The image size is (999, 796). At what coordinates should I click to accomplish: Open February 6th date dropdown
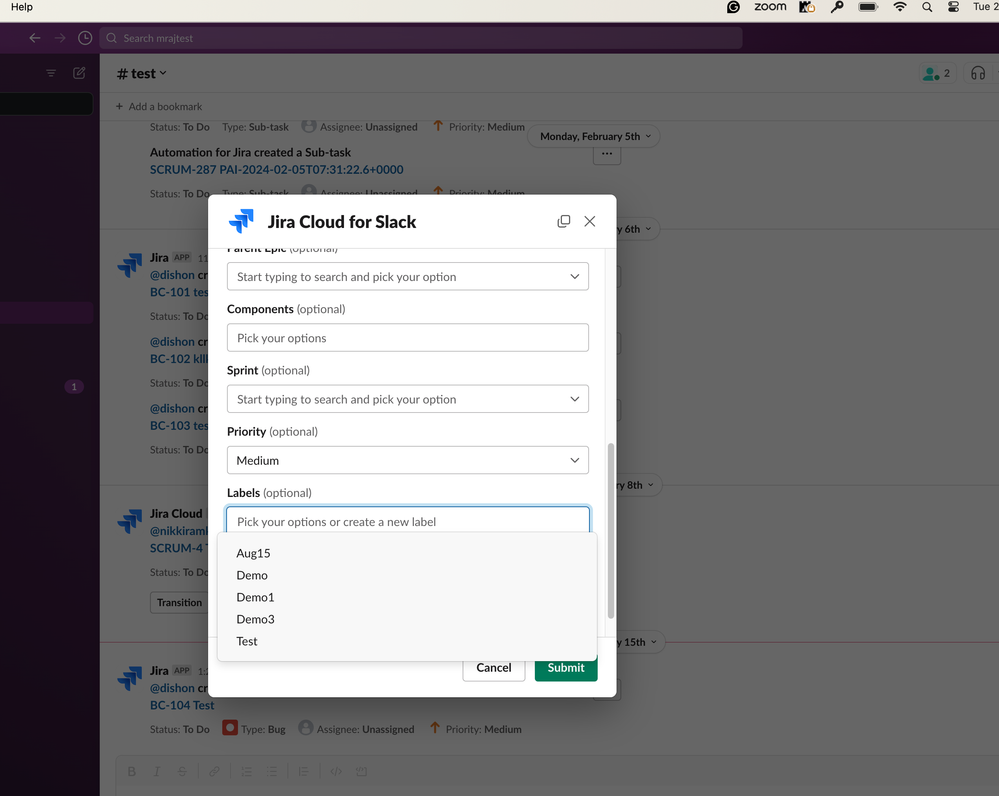(636, 229)
